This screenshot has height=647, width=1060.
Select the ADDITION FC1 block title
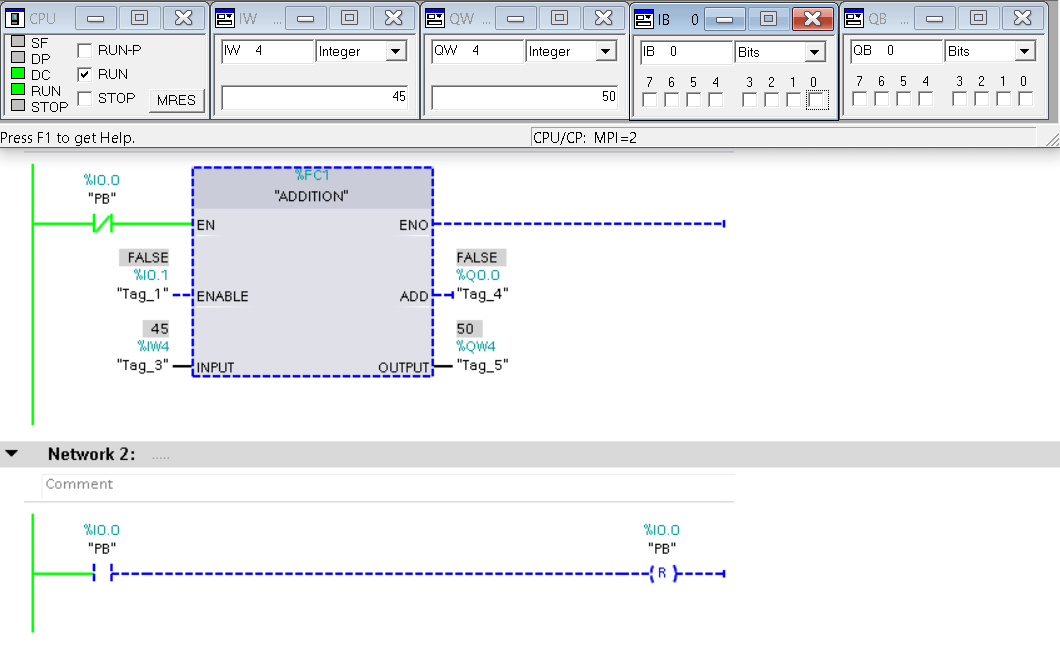[312, 196]
